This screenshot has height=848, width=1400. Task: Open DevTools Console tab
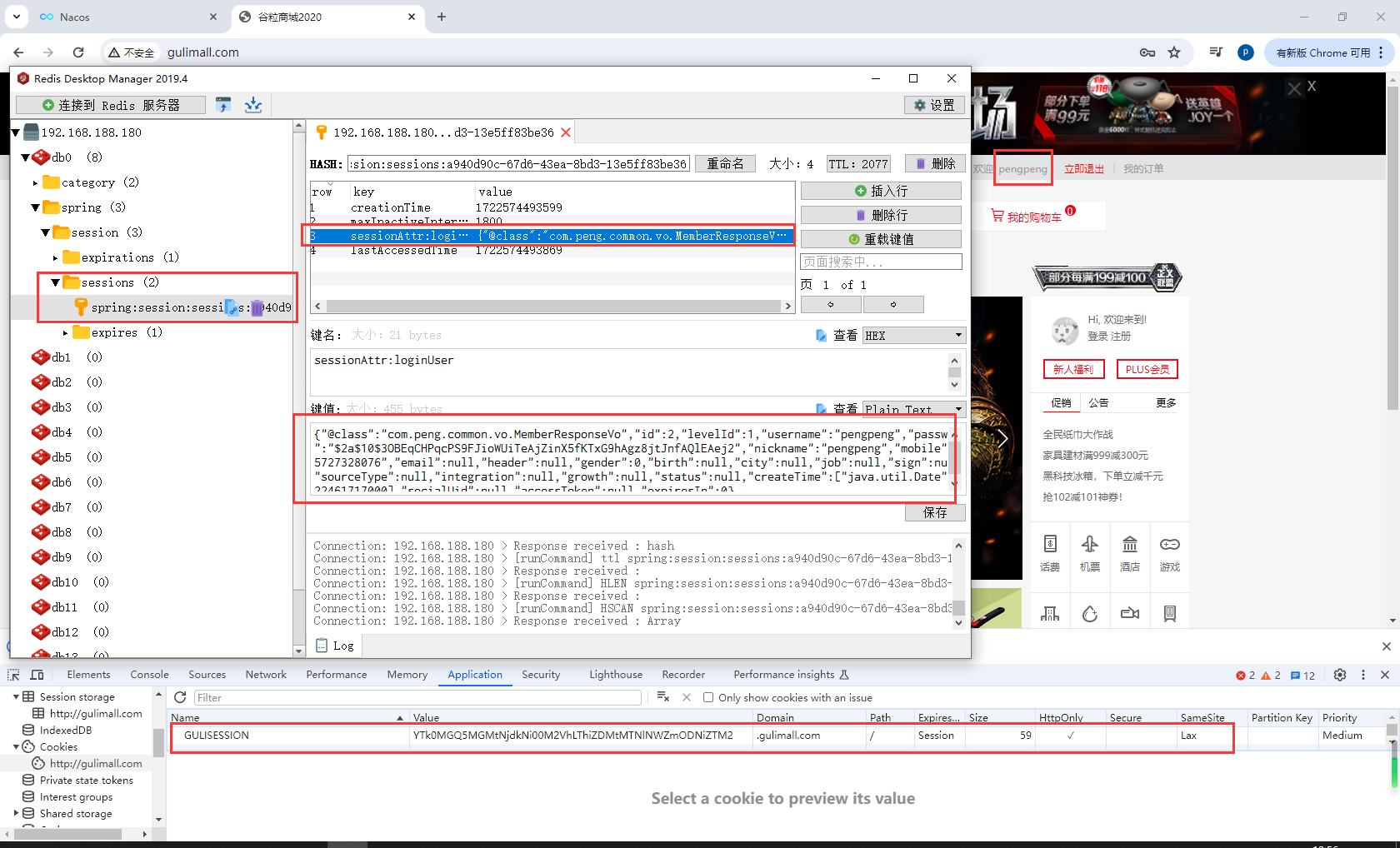[x=149, y=675]
